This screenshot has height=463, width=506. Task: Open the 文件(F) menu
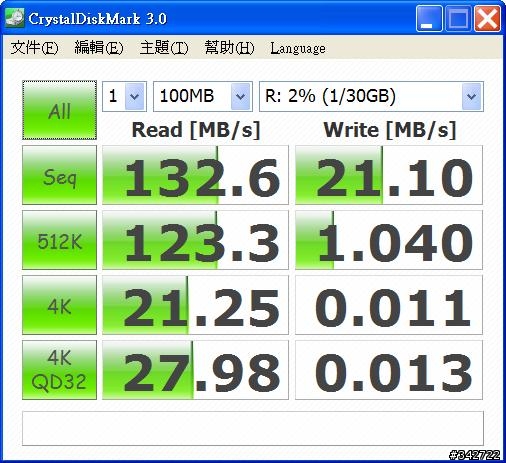(x=34, y=48)
